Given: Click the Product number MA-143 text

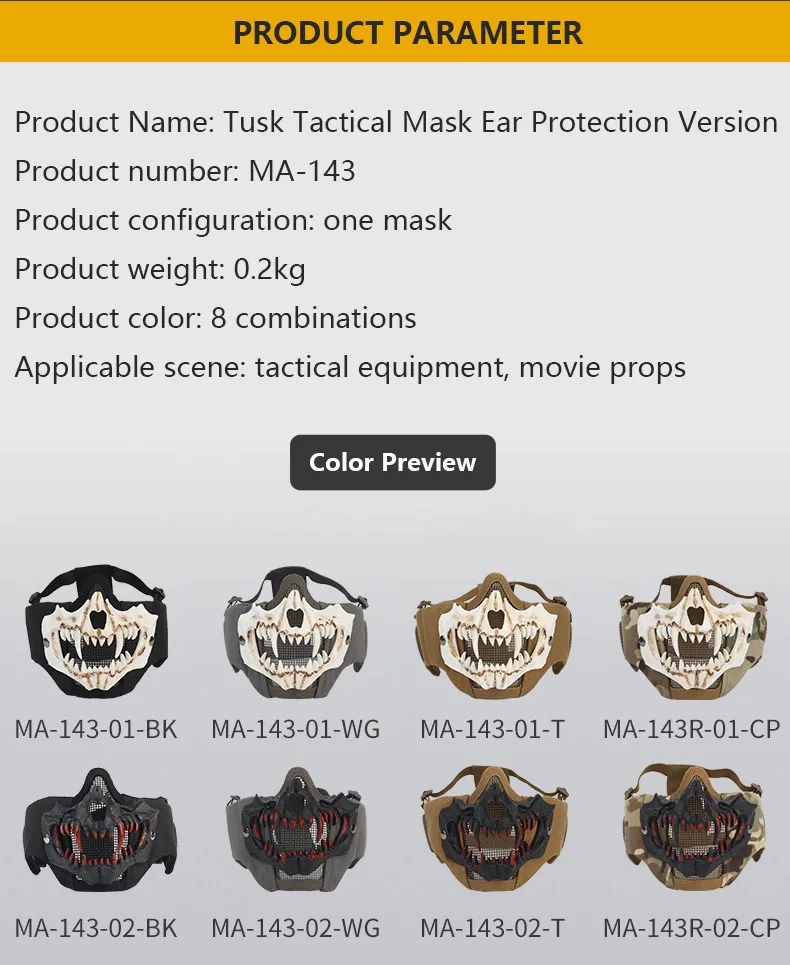Looking at the screenshot, I should click(x=185, y=171).
